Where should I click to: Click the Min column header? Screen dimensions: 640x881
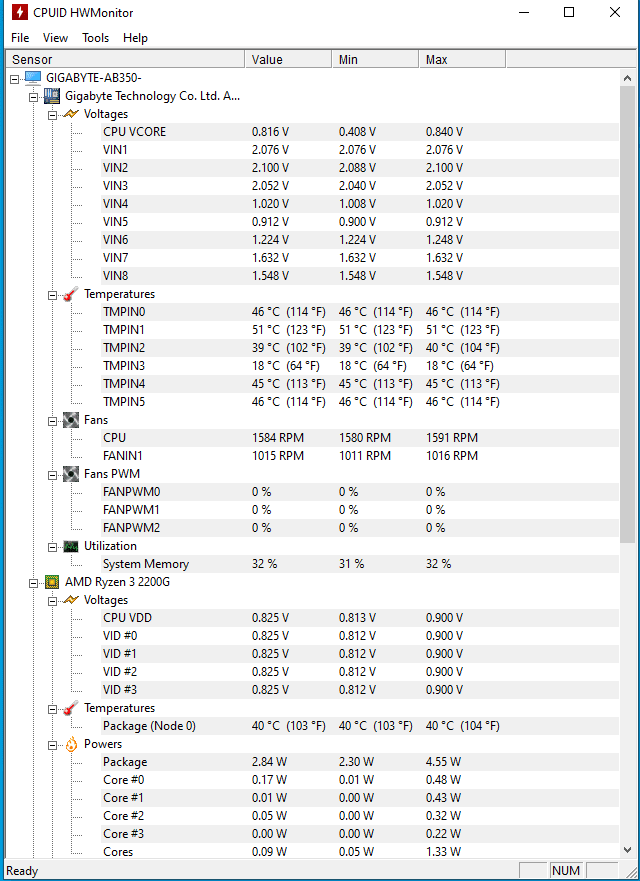pyautogui.click(x=375, y=60)
